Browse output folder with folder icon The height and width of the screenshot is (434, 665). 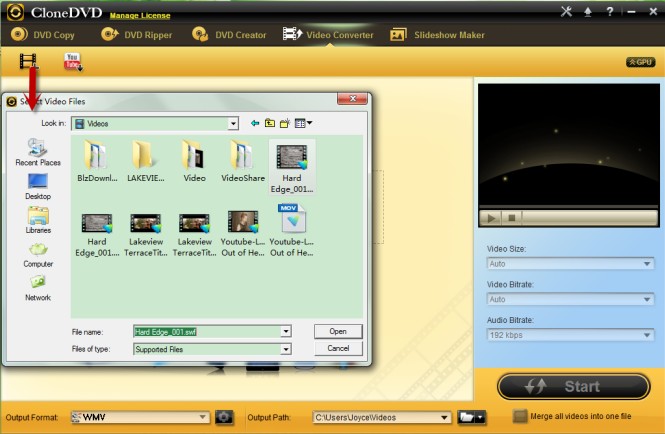[467, 417]
